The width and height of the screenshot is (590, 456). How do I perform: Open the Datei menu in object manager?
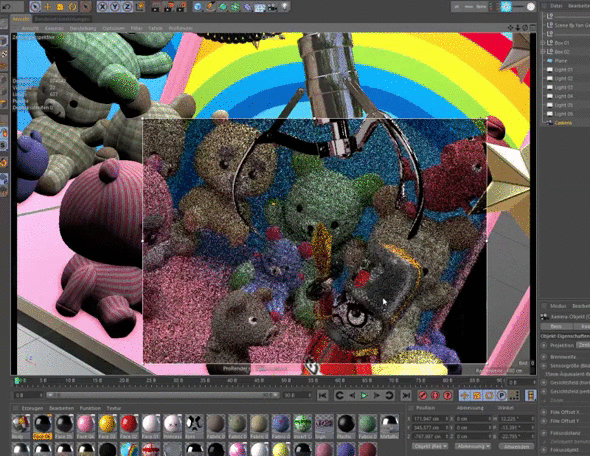(x=556, y=6)
